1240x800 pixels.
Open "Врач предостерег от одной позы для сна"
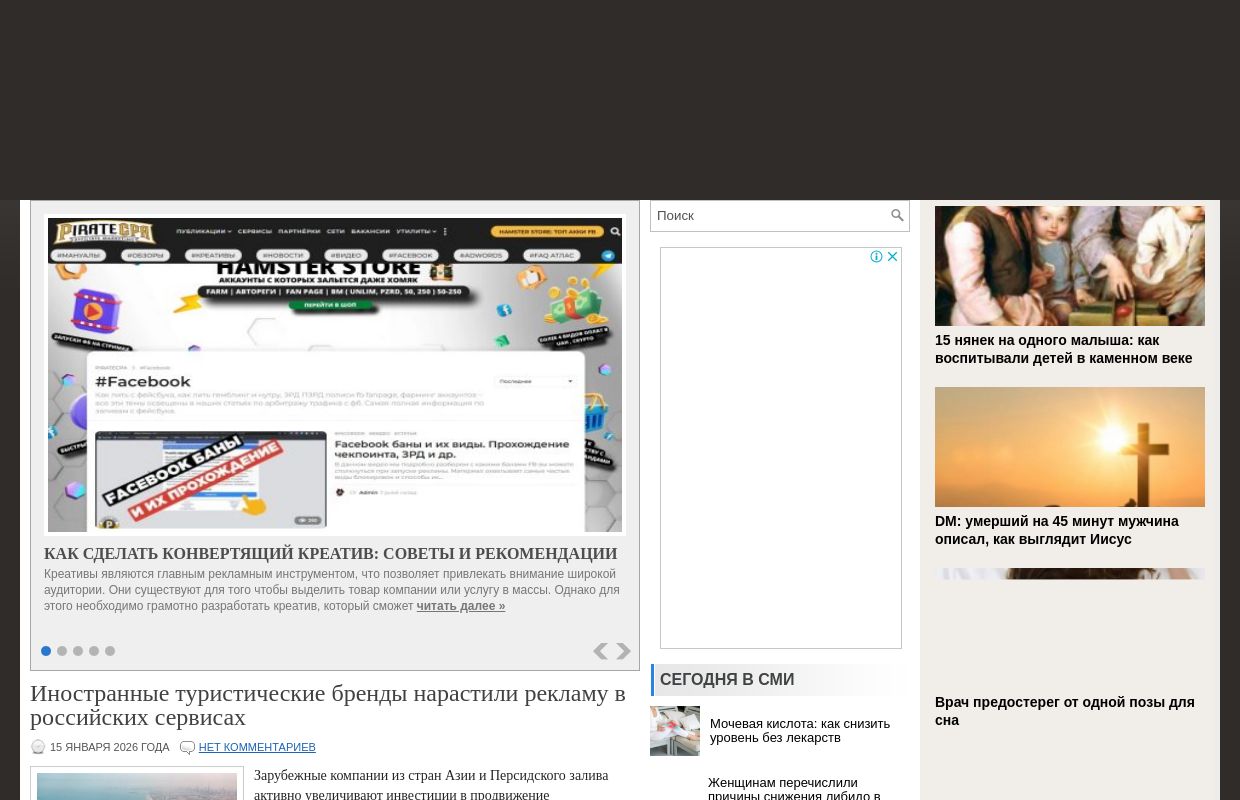(1064, 711)
